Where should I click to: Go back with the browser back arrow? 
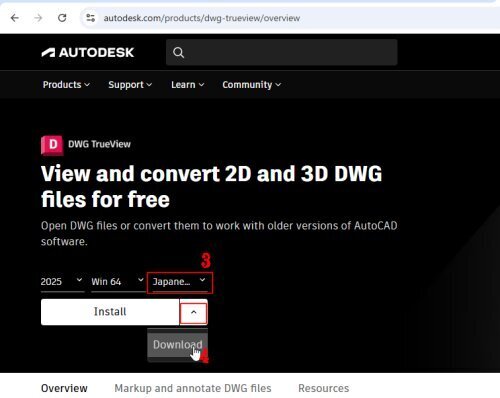15,18
